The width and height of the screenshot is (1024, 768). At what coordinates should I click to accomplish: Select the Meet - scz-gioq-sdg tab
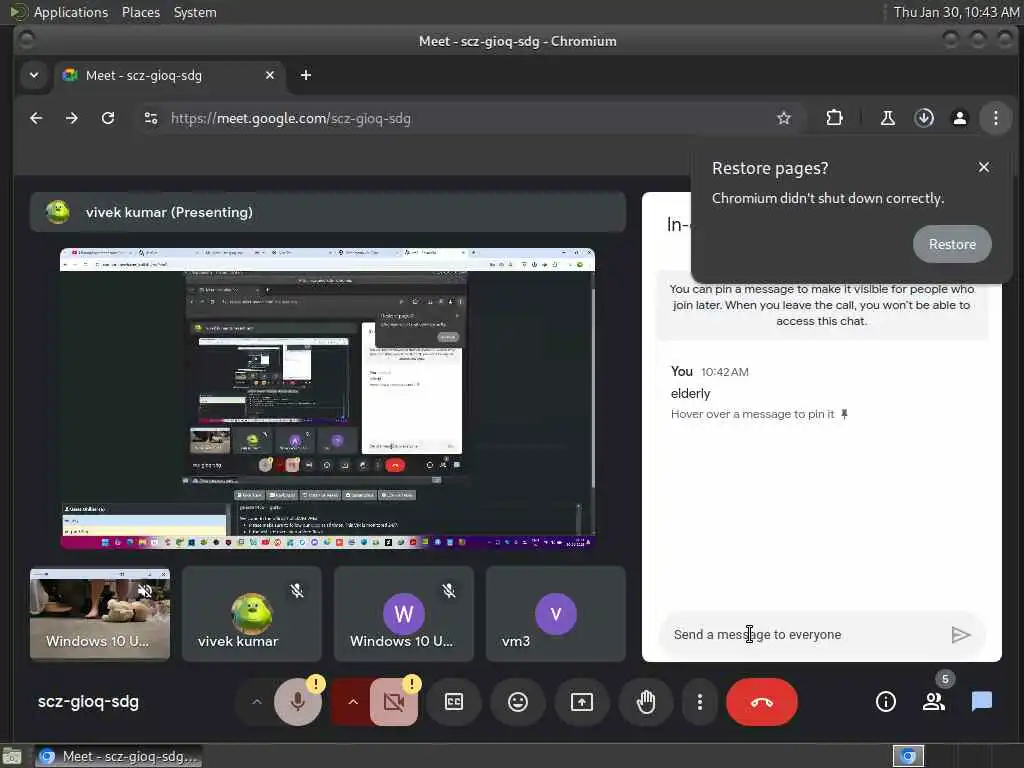pyautogui.click(x=168, y=76)
